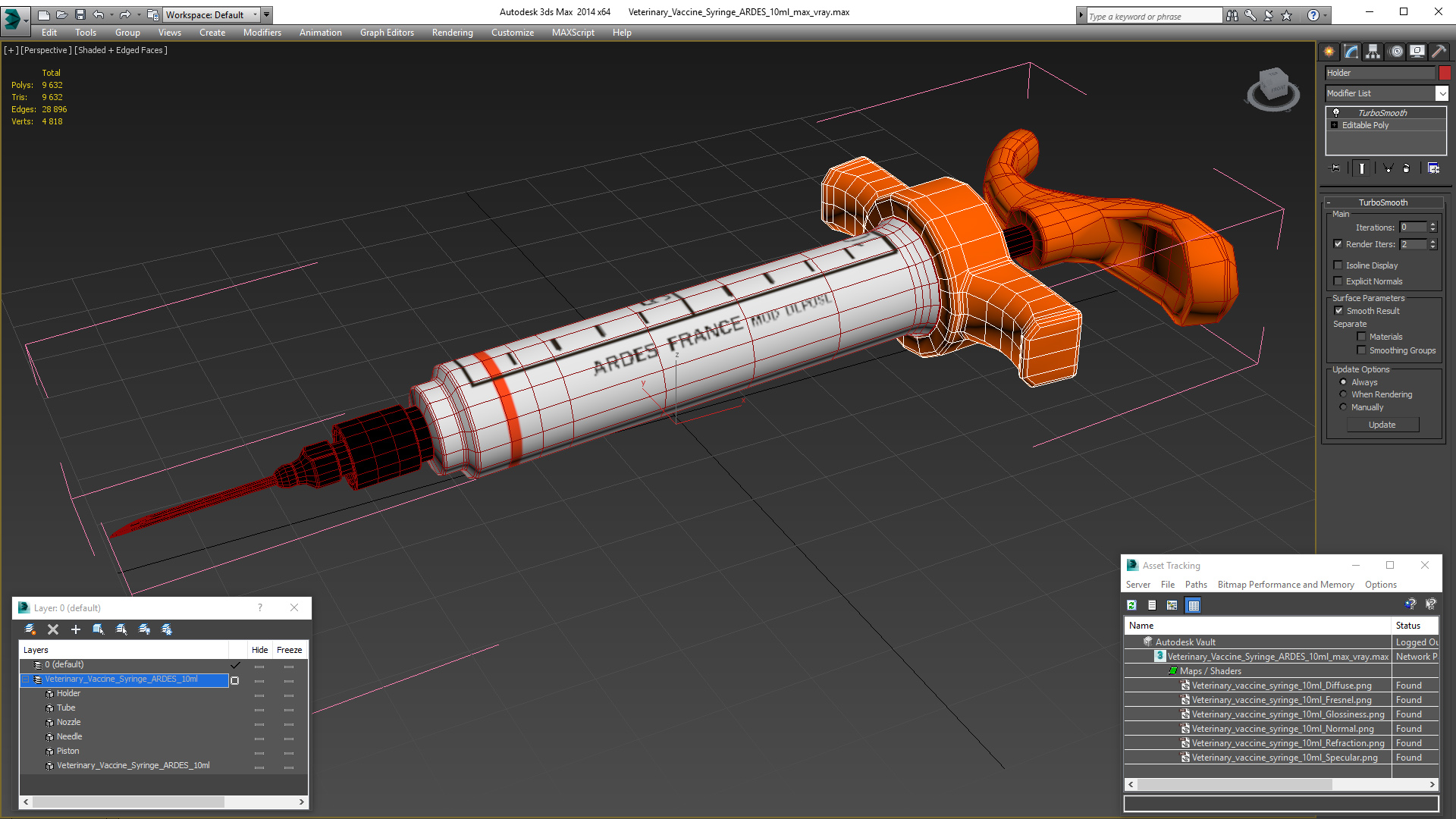Click the Undo arrow icon
The image size is (1456, 819).
point(98,14)
